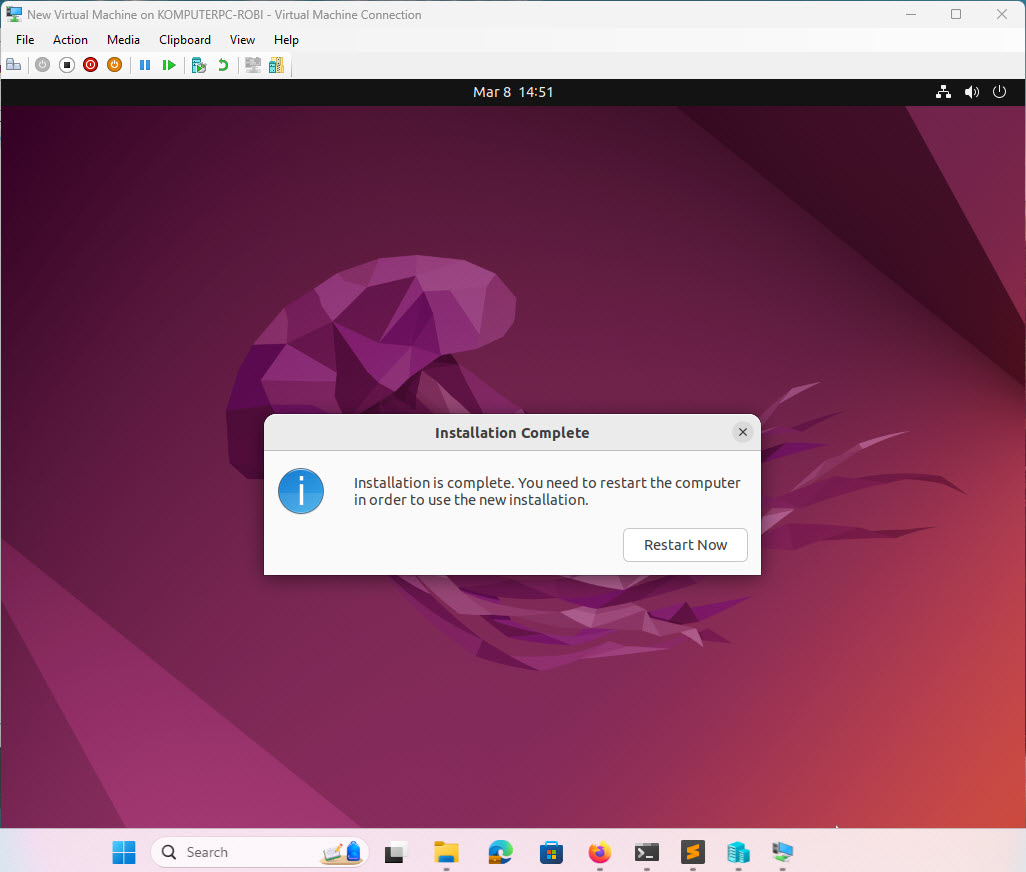The height and width of the screenshot is (872, 1026).
Task: Pause the running virtual machine
Action: coord(145,64)
